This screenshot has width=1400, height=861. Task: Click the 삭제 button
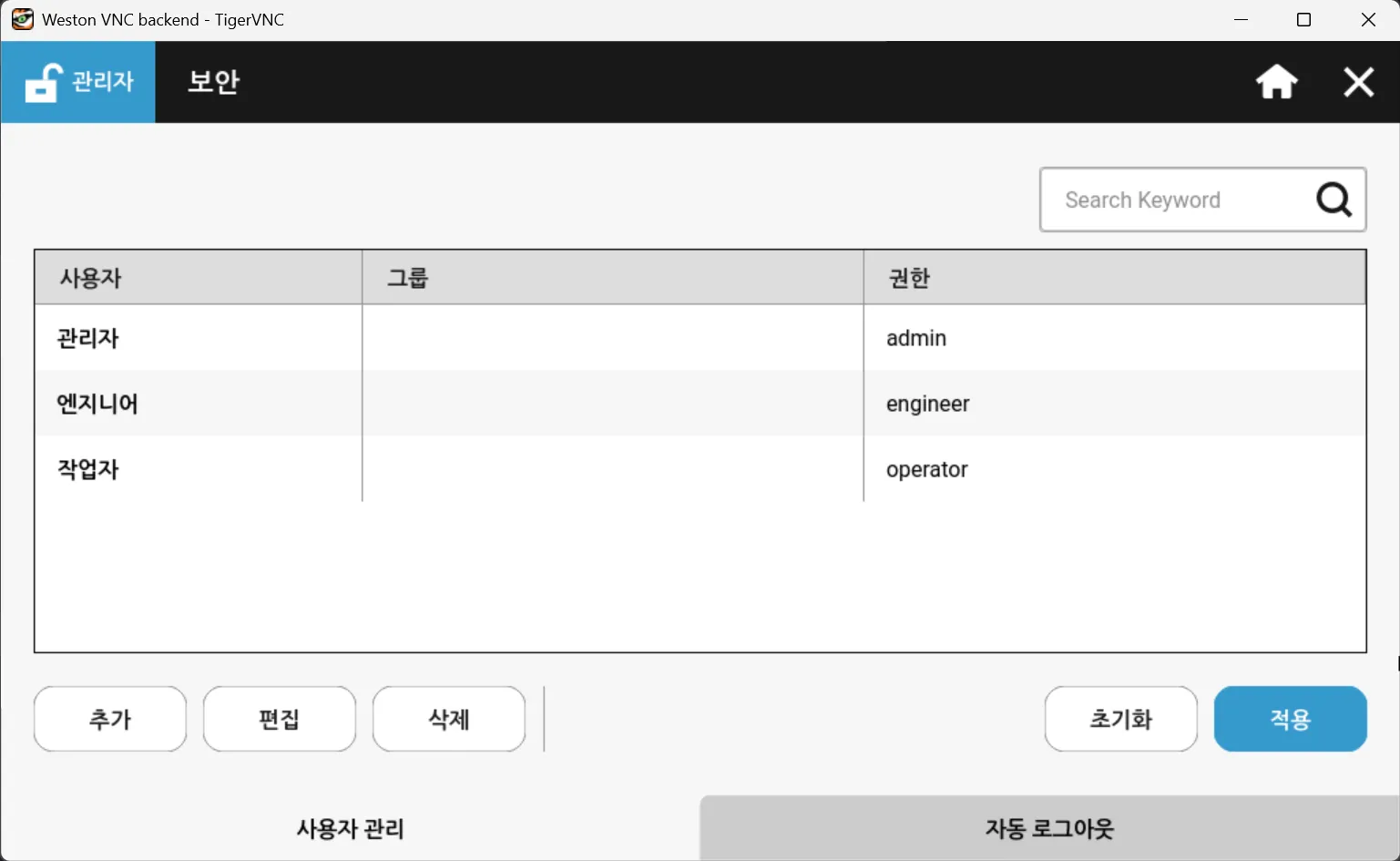pyautogui.click(x=448, y=719)
